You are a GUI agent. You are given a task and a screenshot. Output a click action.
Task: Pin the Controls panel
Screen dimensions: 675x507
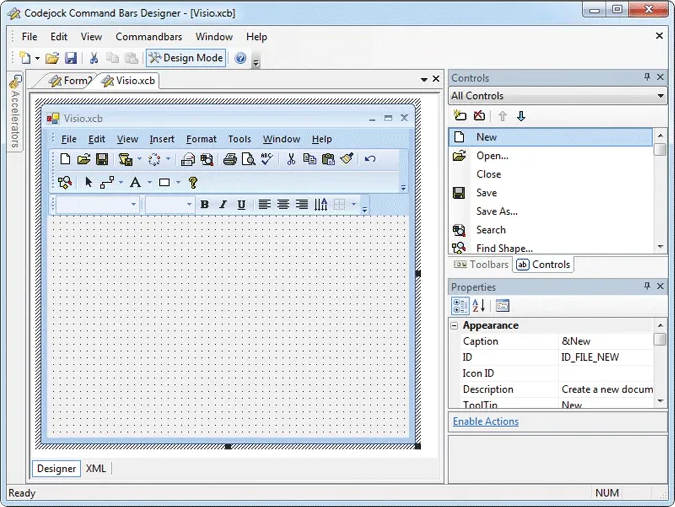click(x=647, y=77)
